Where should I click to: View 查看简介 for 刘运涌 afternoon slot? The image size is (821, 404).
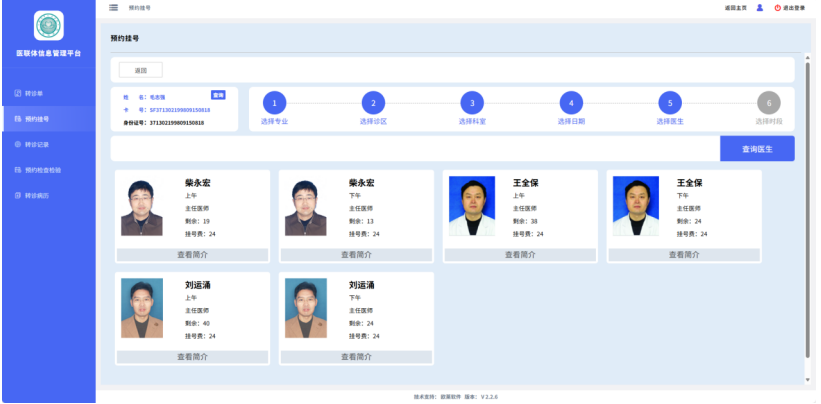357,356
